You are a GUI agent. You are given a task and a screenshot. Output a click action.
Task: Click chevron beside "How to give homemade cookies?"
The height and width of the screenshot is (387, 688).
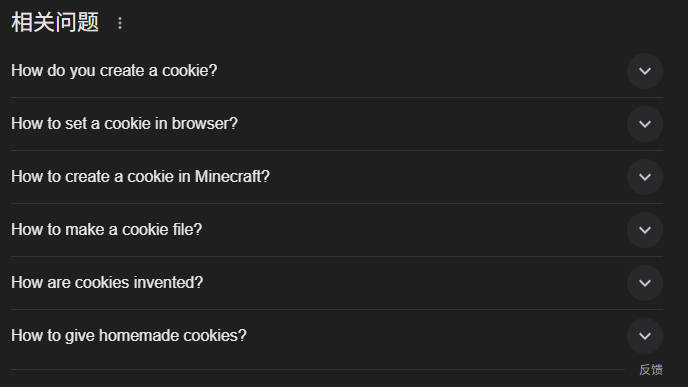pyautogui.click(x=645, y=336)
